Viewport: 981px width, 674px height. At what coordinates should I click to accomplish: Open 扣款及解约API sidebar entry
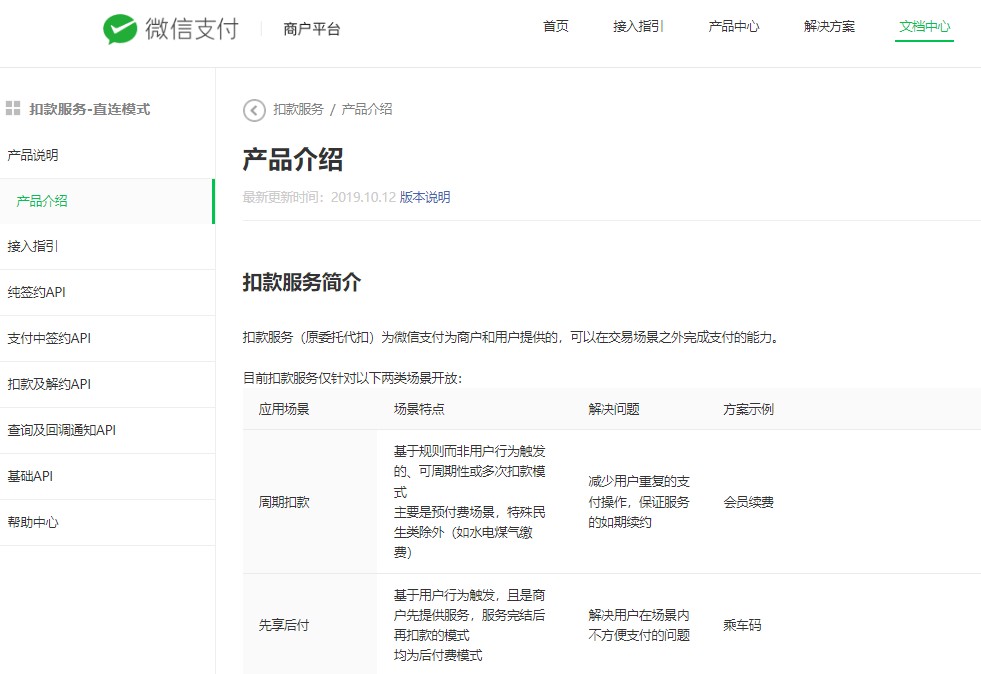click(49, 385)
